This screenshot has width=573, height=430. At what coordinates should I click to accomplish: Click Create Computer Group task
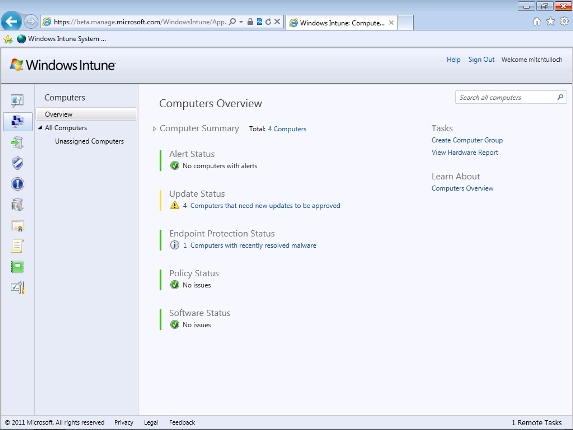click(x=467, y=140)
